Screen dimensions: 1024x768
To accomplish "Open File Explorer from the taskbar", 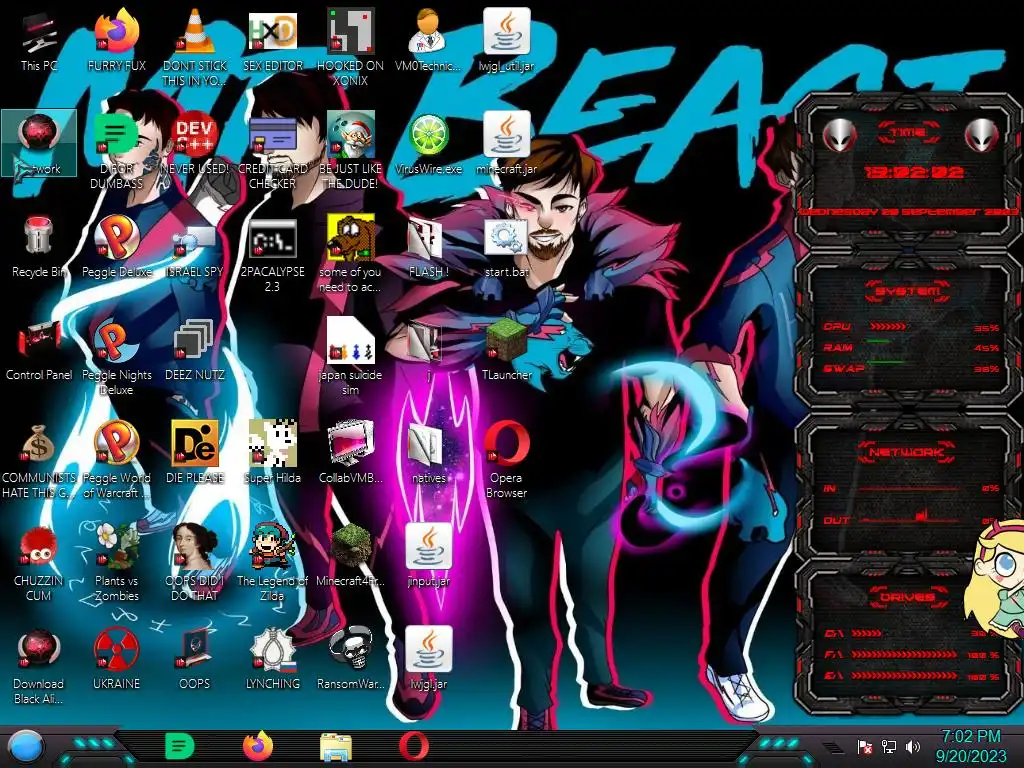I will tap(336, 747).
